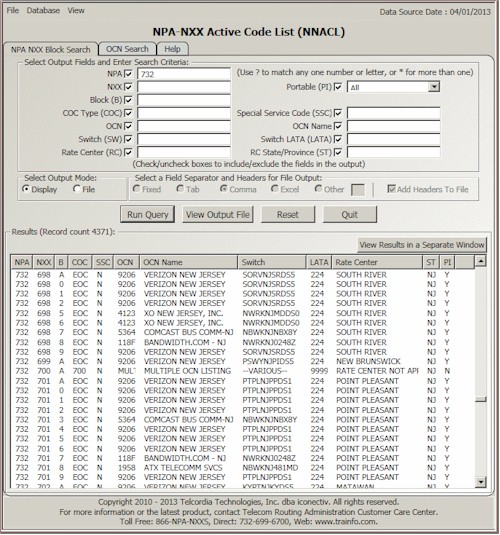Sort results by NPA column header

(x=22, y=262)
